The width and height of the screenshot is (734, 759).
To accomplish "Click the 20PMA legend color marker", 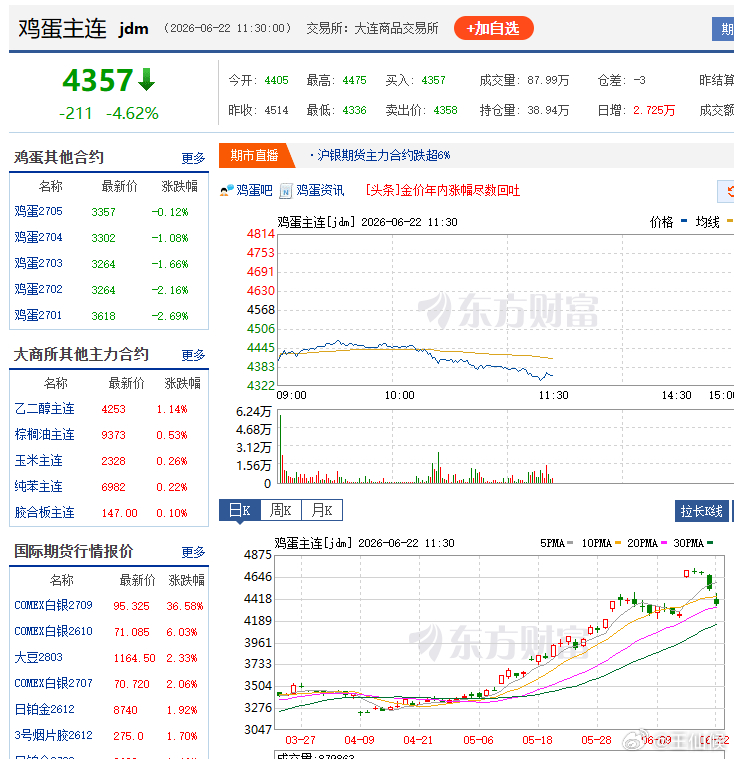I will click(664, 543).
